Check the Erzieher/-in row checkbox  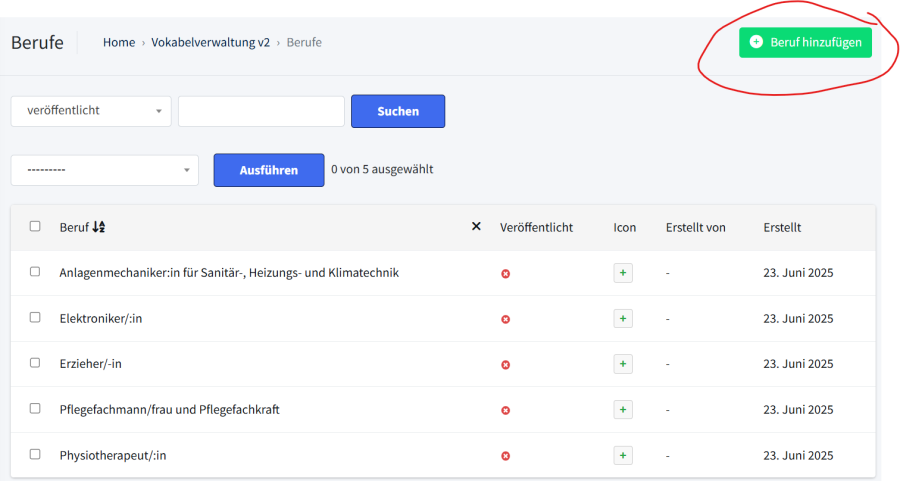click(35, 363)
